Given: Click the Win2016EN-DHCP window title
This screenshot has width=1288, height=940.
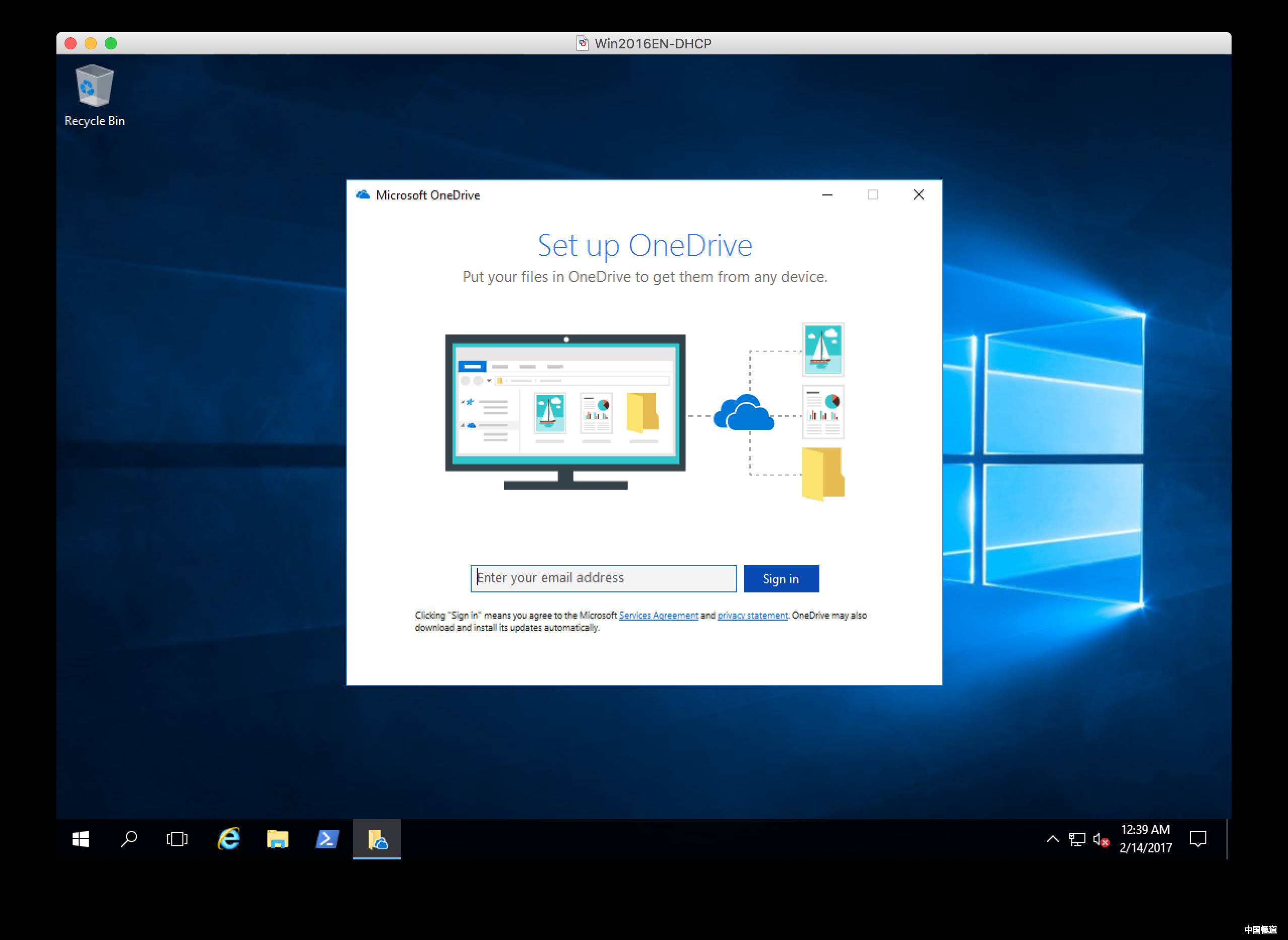Looking at the screenshot, I should click(652, 44).
